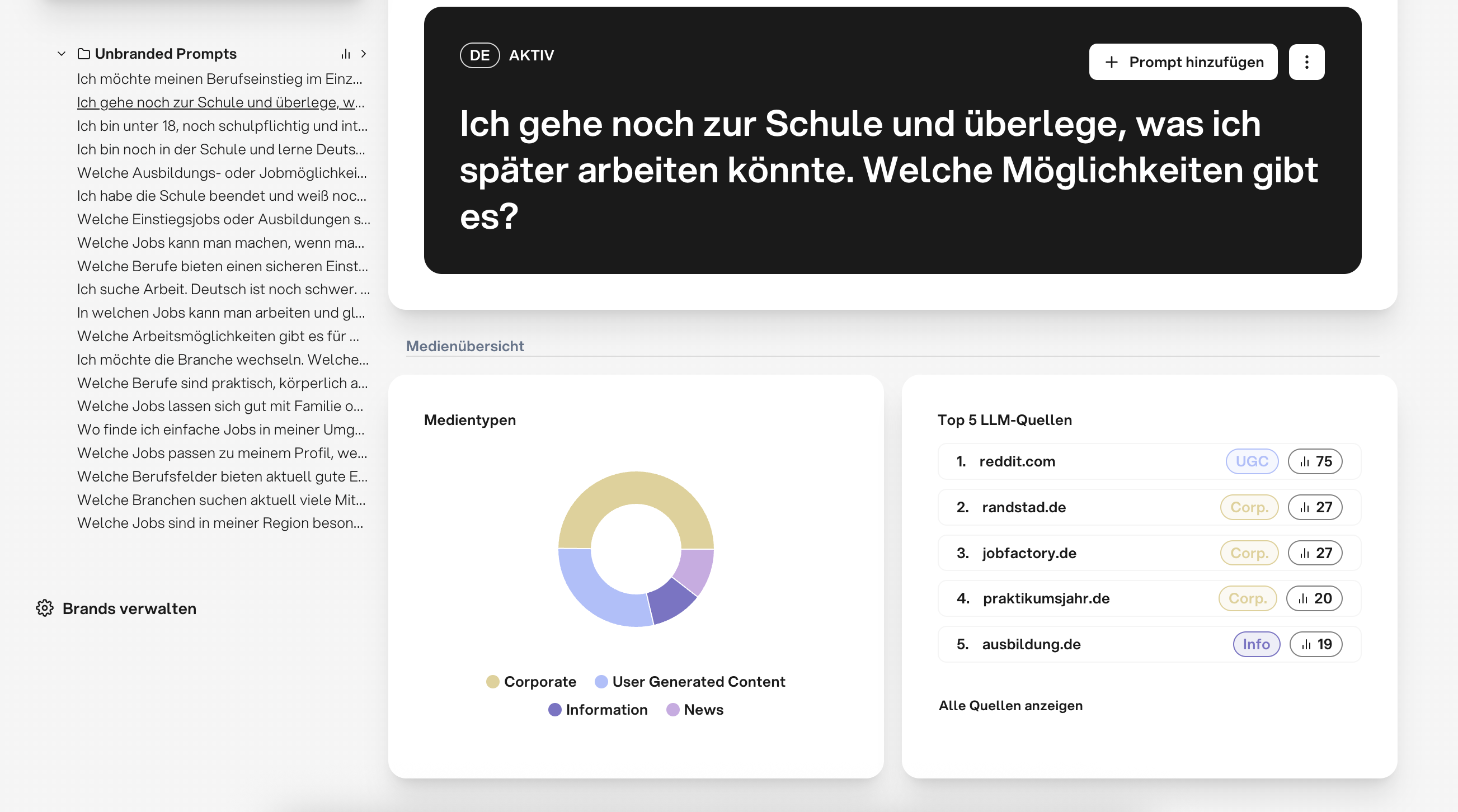Click the 75 mentions badge for reddit.com
This screenshot has height=812, width=1458.
click(1315, 461)
